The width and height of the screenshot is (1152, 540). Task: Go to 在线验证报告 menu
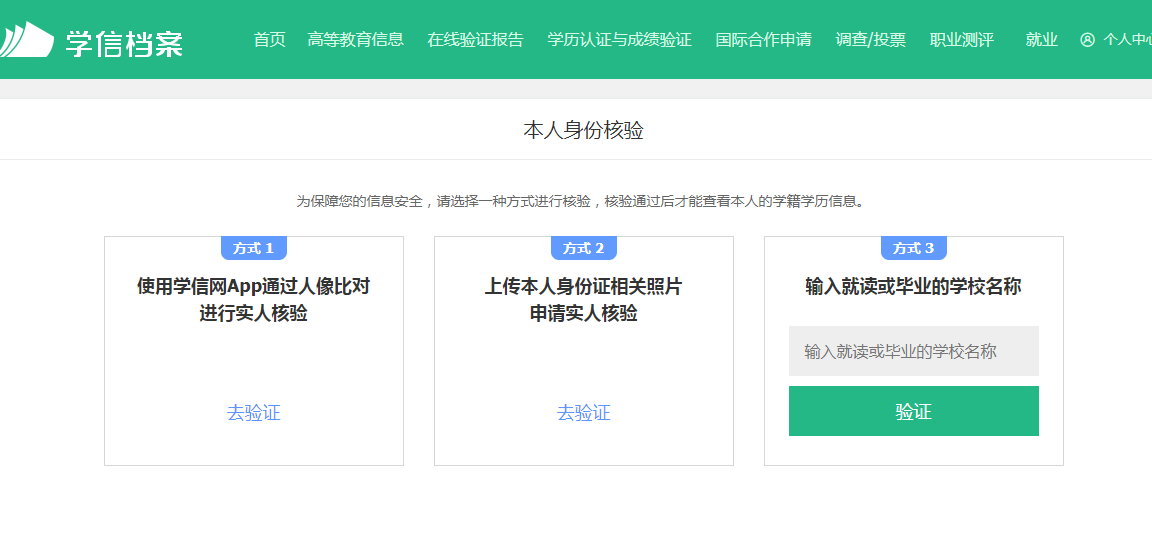(x=475, y=40)
